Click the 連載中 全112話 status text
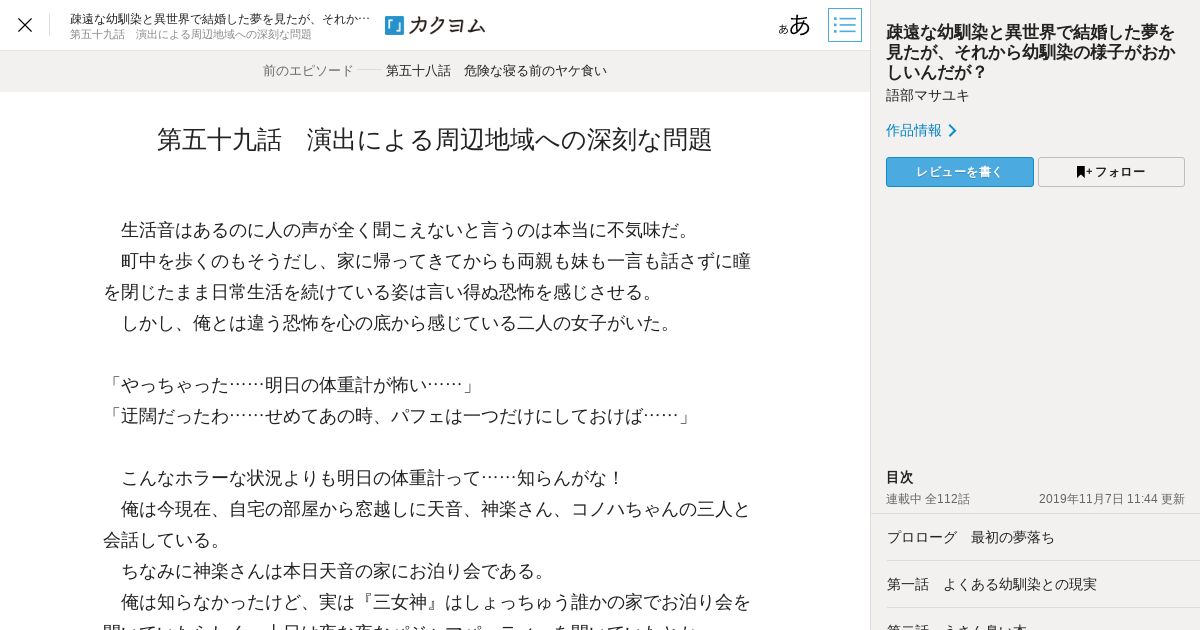 coord(928,499)
